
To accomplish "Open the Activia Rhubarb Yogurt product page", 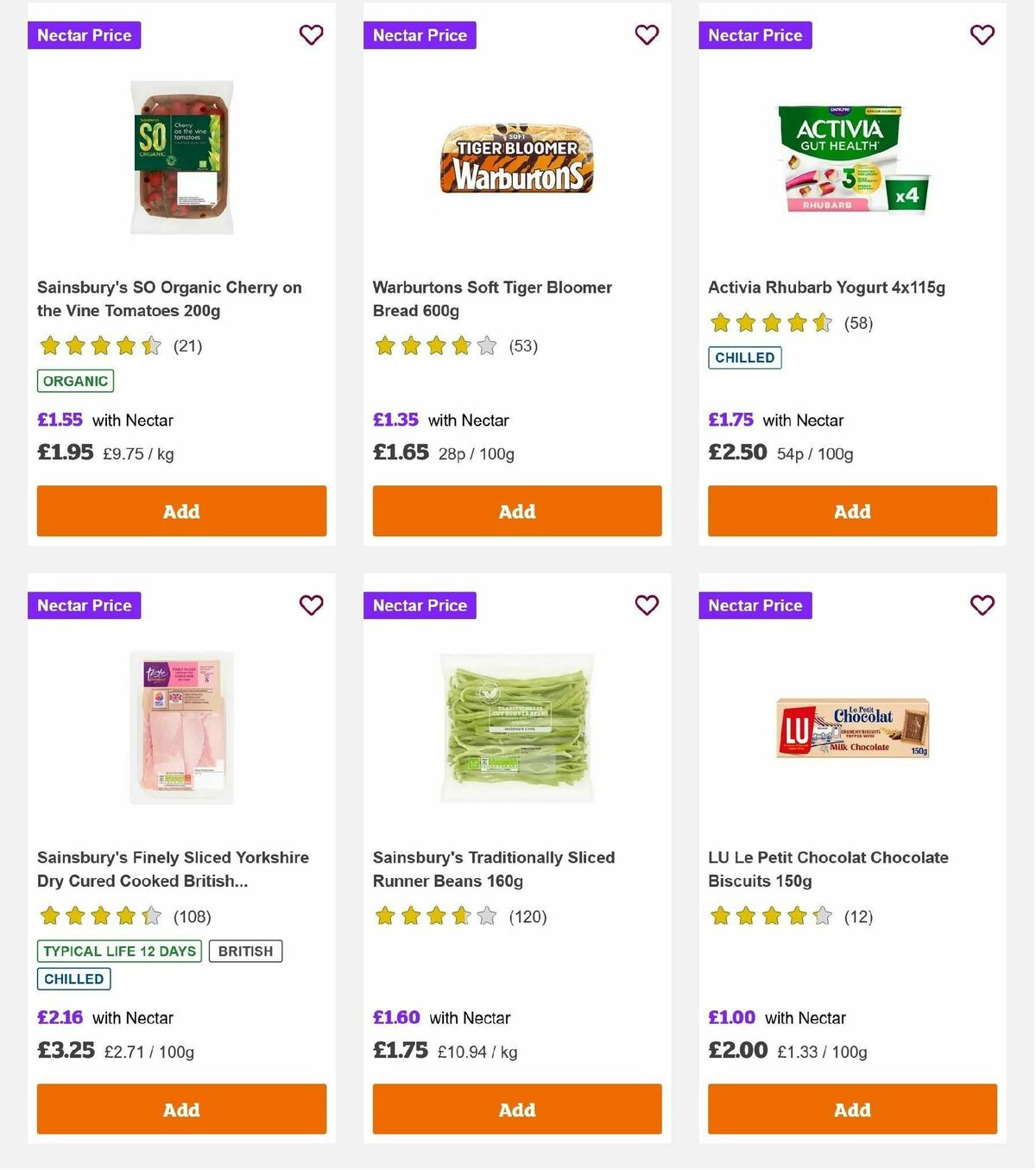I will [827, 287].
